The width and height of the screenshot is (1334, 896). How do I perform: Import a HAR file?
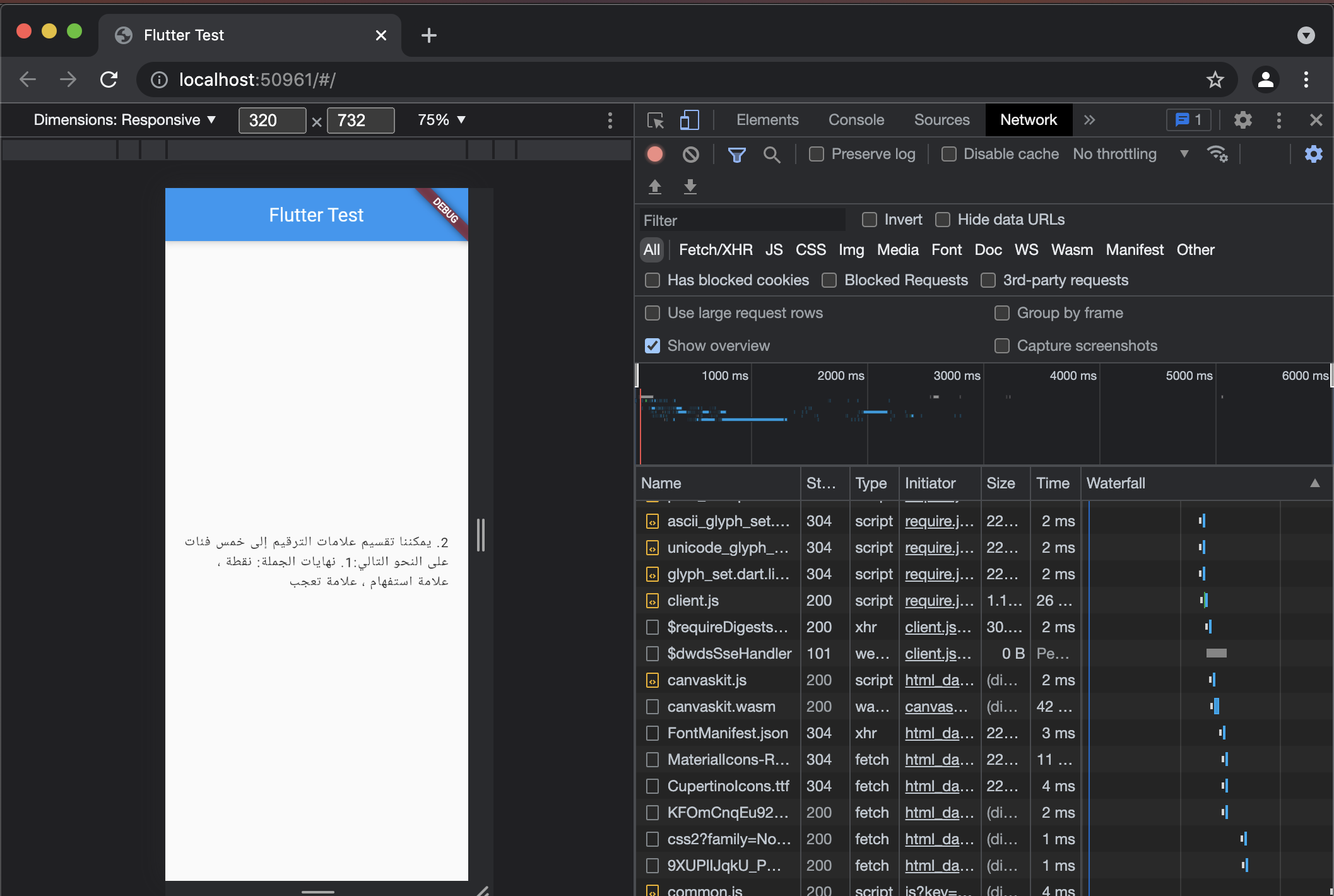[x=655, y=187]
